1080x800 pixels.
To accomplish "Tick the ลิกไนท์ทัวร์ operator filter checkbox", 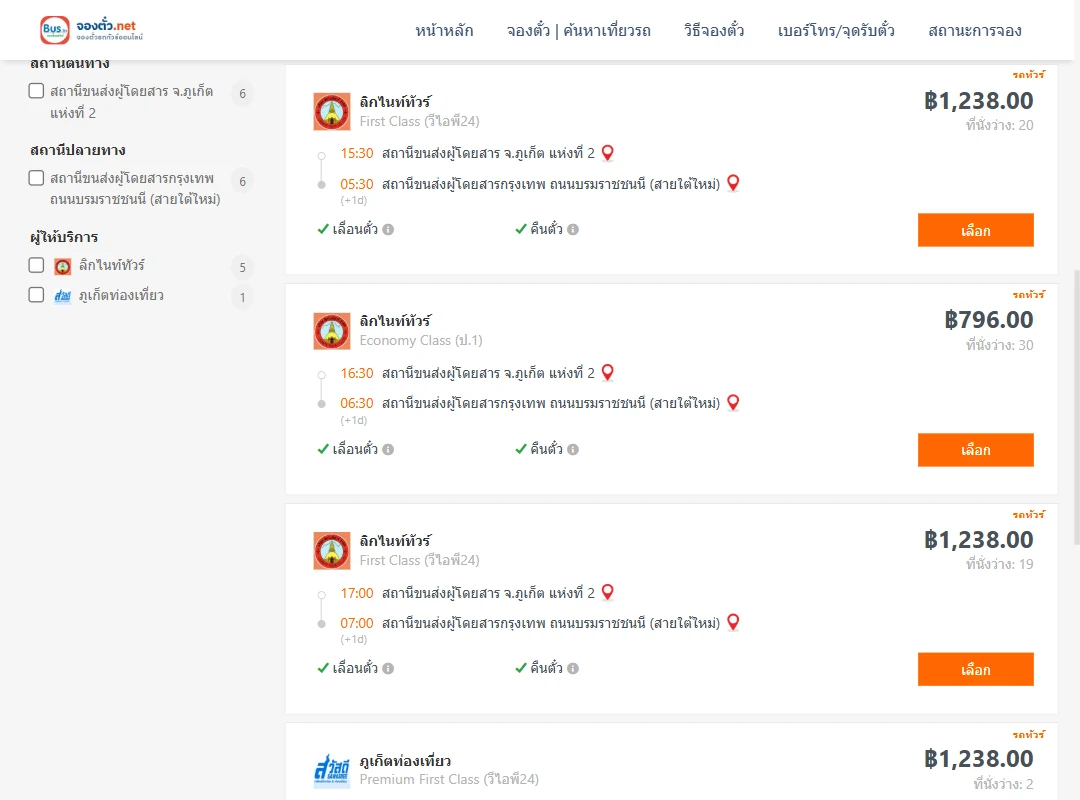I will coord(37,265).
